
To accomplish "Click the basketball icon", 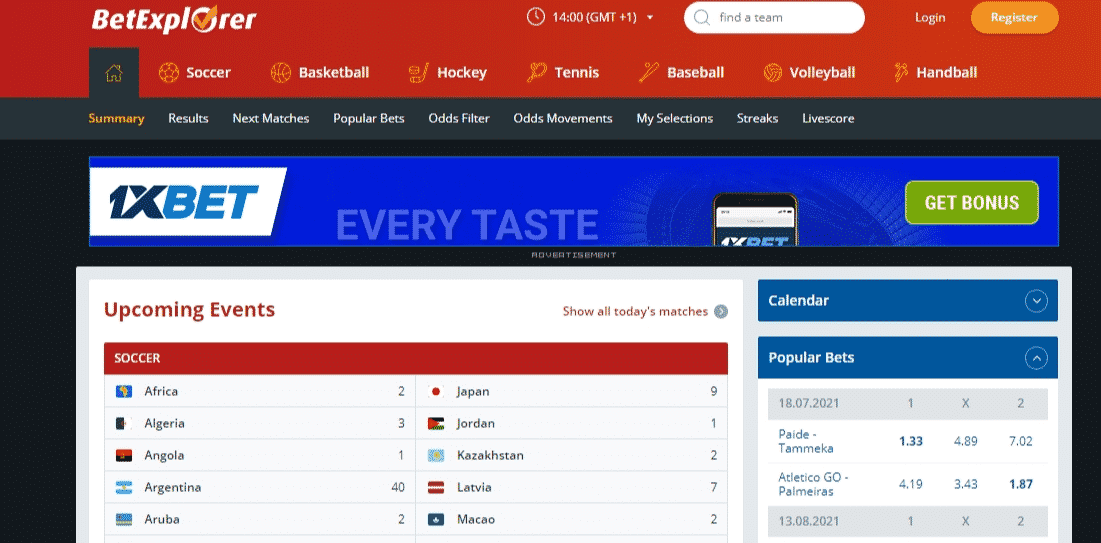I will [x=281, y=72].
